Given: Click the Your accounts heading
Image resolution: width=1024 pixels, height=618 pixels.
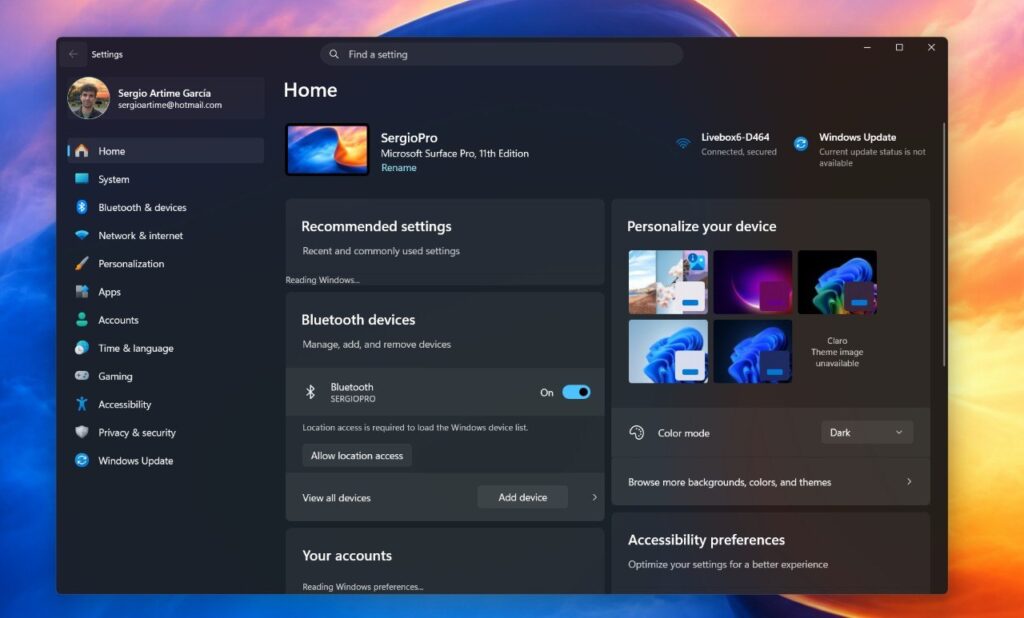Looking at the screenshot, I should (347, 556).
